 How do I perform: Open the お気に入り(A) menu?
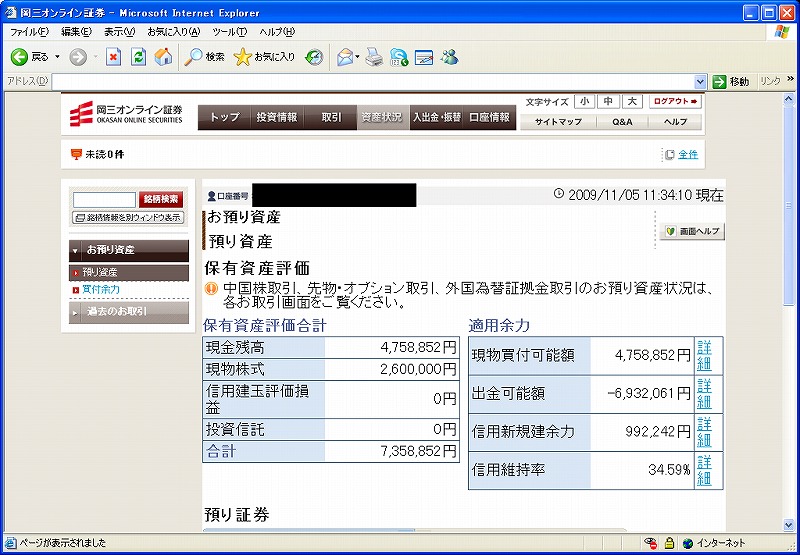[x=174, y=32]
